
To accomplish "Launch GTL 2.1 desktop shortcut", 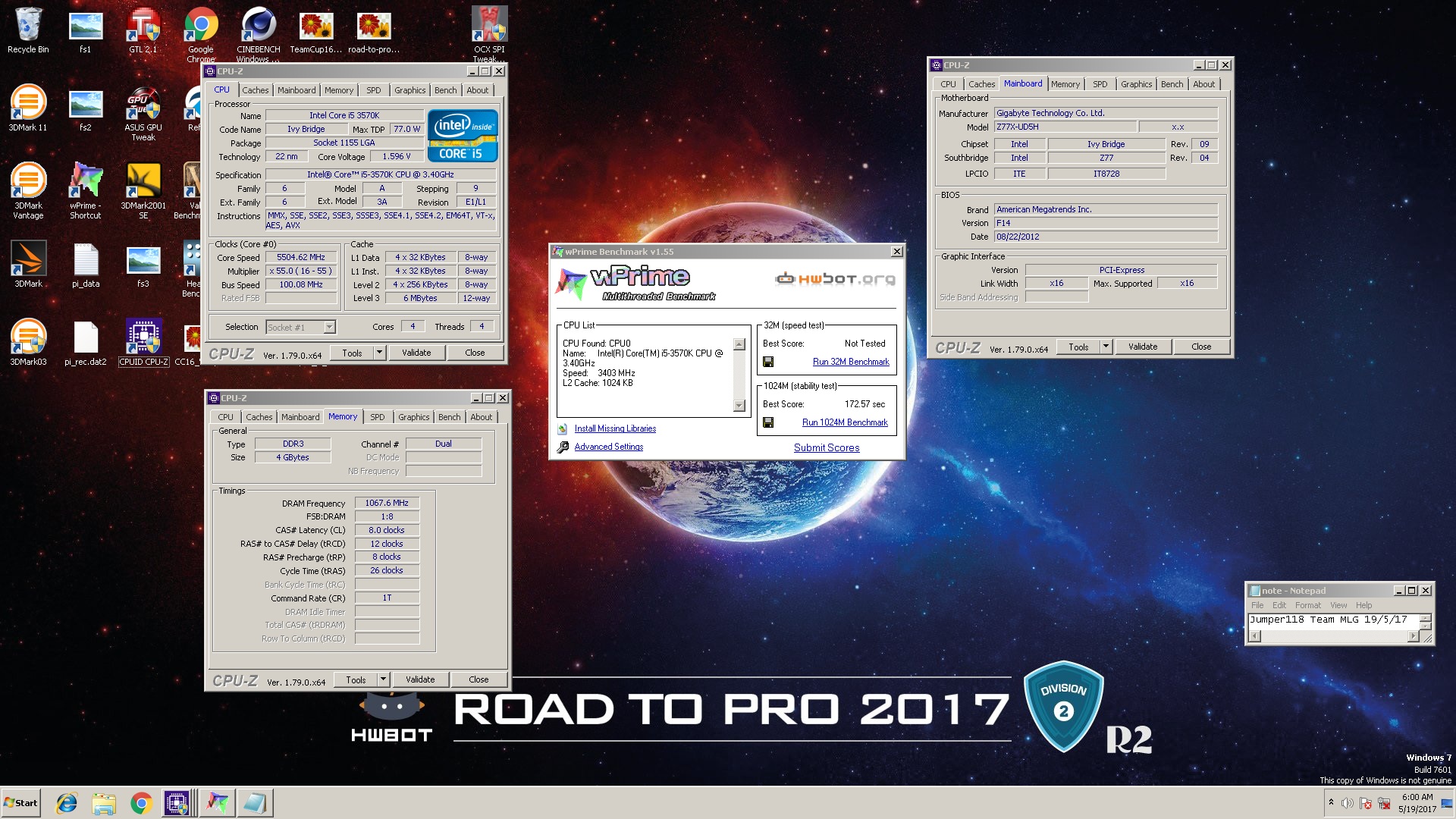I will (143, 30).
